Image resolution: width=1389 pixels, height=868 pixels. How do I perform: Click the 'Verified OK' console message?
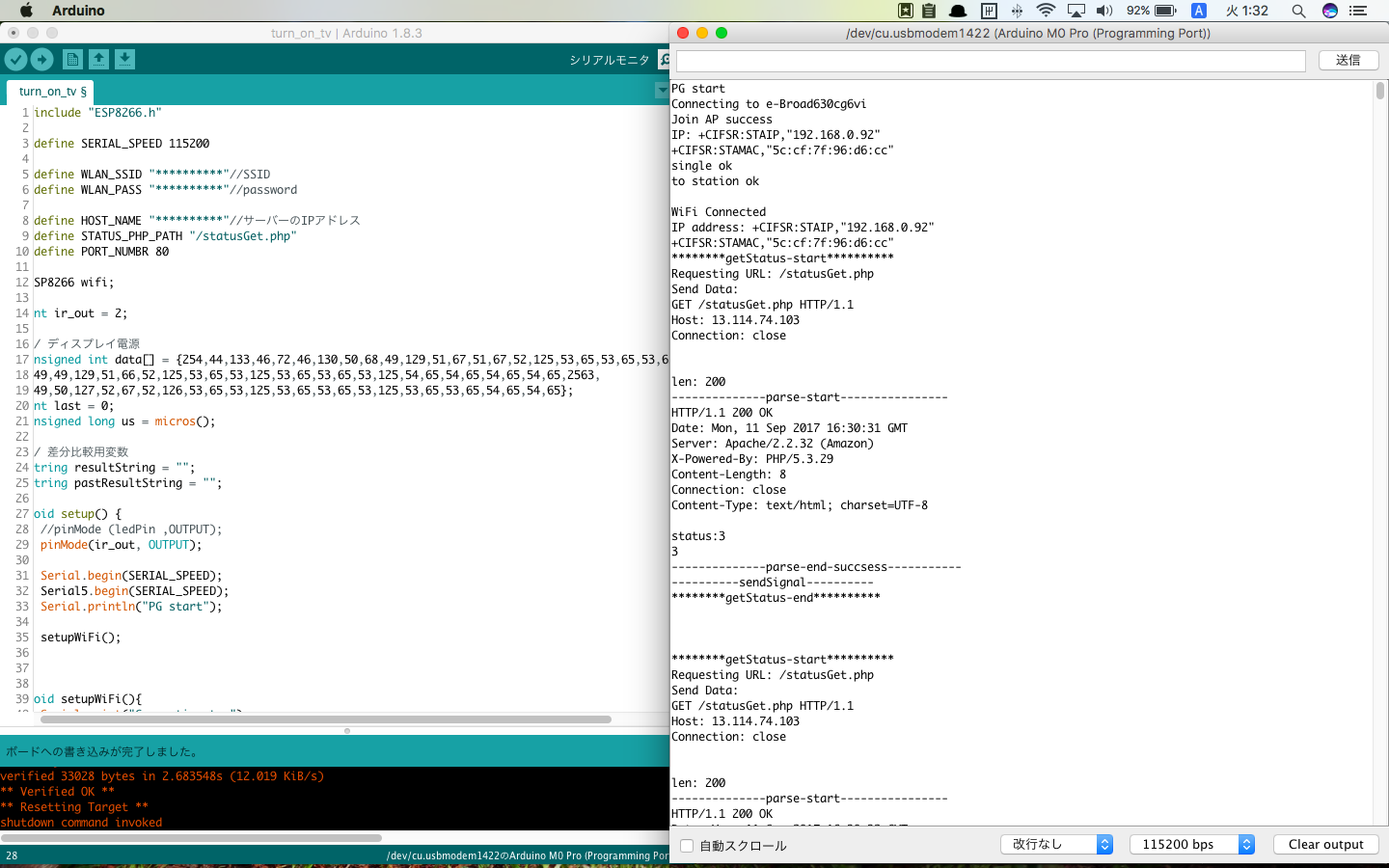pyautogui.click(x=58, y=792)
